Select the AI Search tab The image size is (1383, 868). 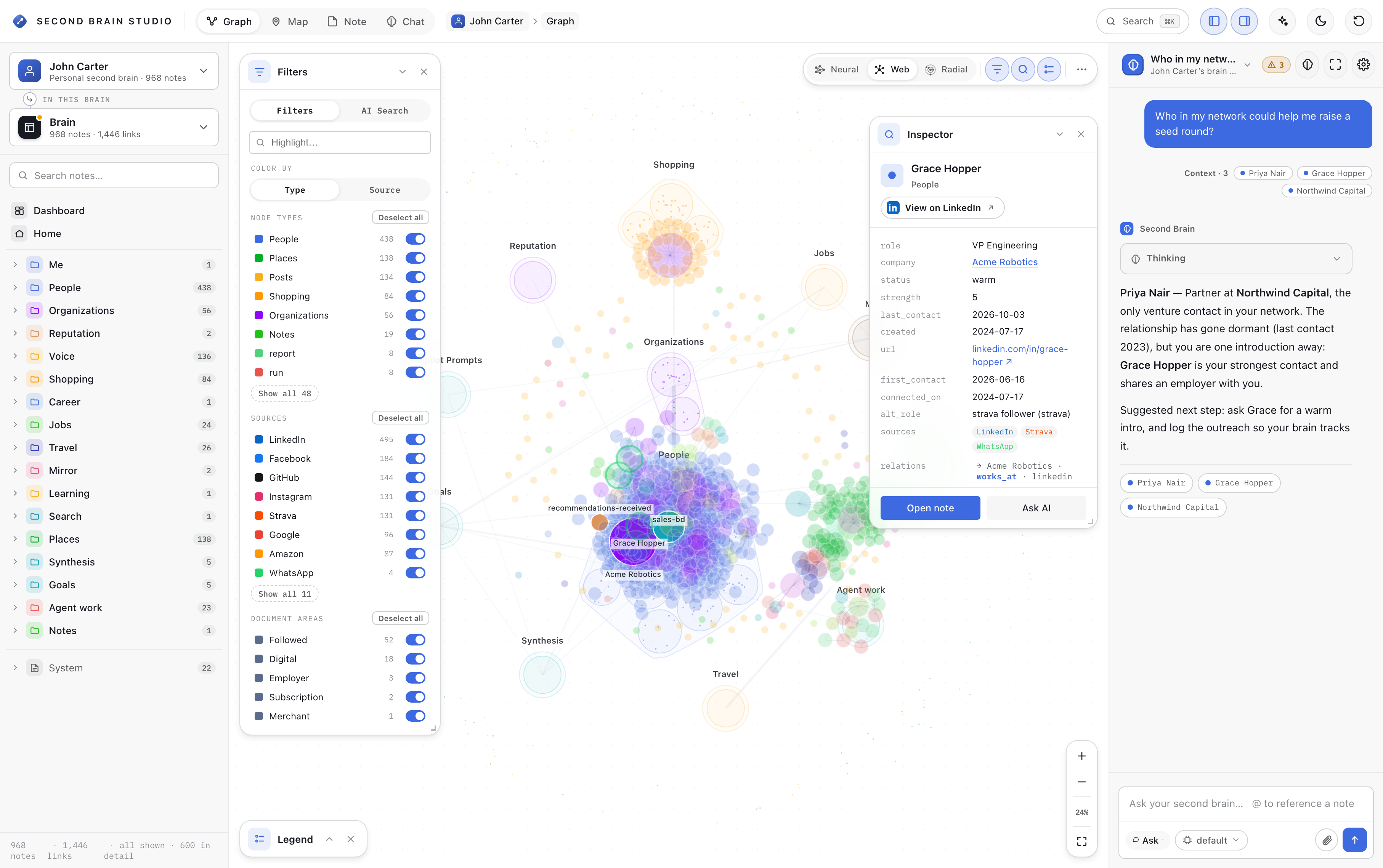385,111
